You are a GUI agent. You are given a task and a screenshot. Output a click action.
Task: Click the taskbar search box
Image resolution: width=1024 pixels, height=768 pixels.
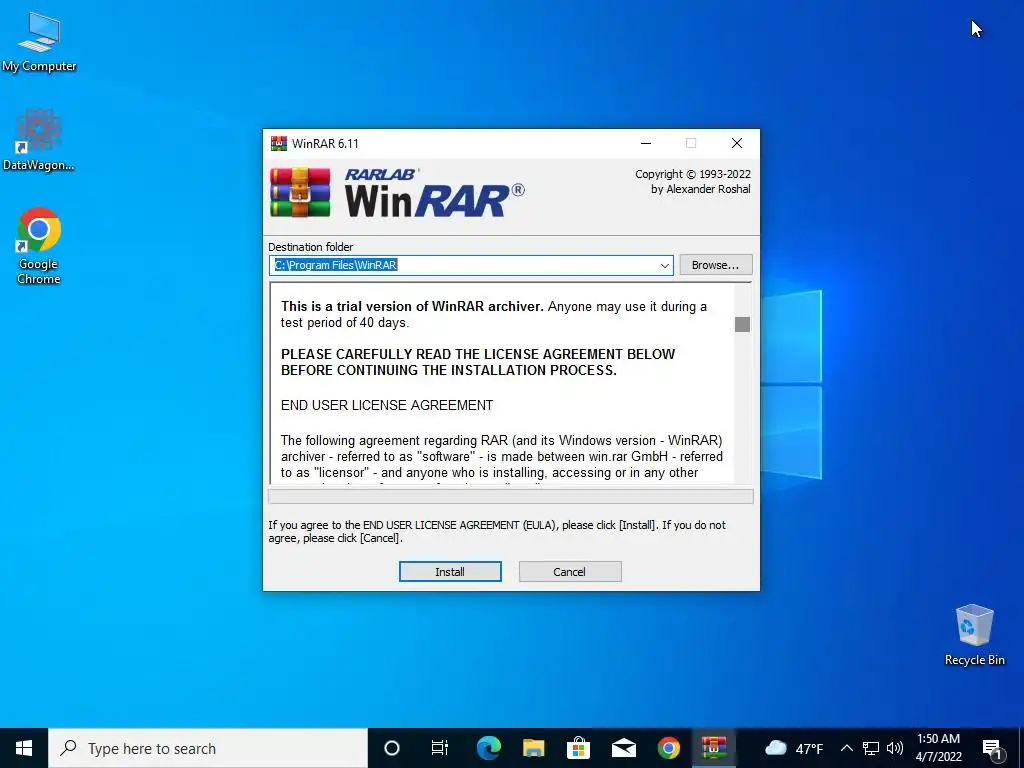click(x=208, y=748)
